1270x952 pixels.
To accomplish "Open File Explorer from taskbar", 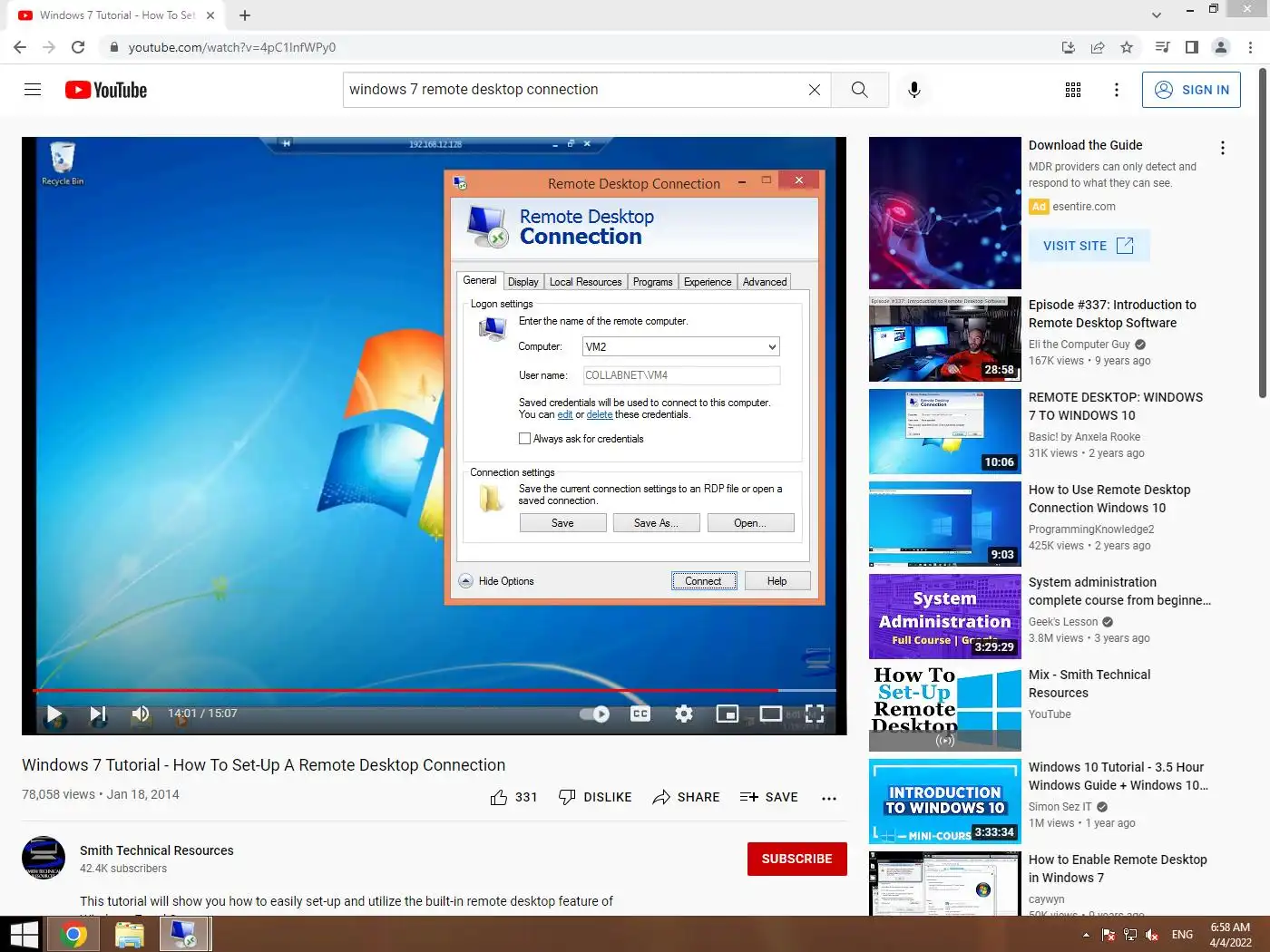I will click(130, 935).
